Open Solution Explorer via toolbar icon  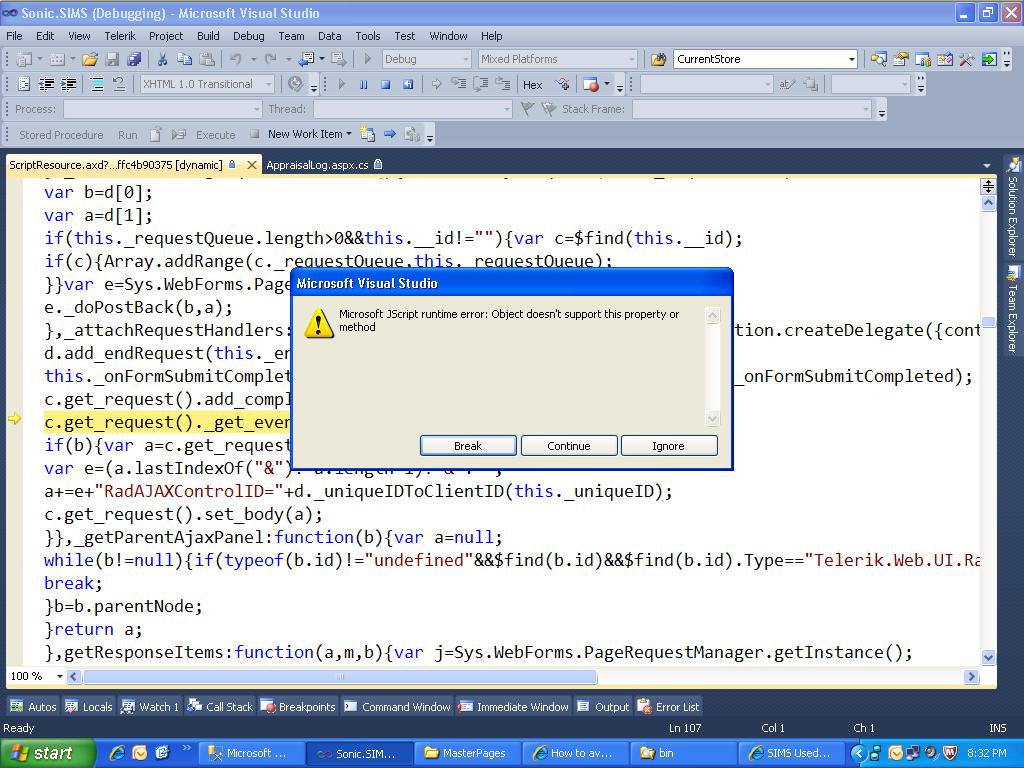click(878, 59)
